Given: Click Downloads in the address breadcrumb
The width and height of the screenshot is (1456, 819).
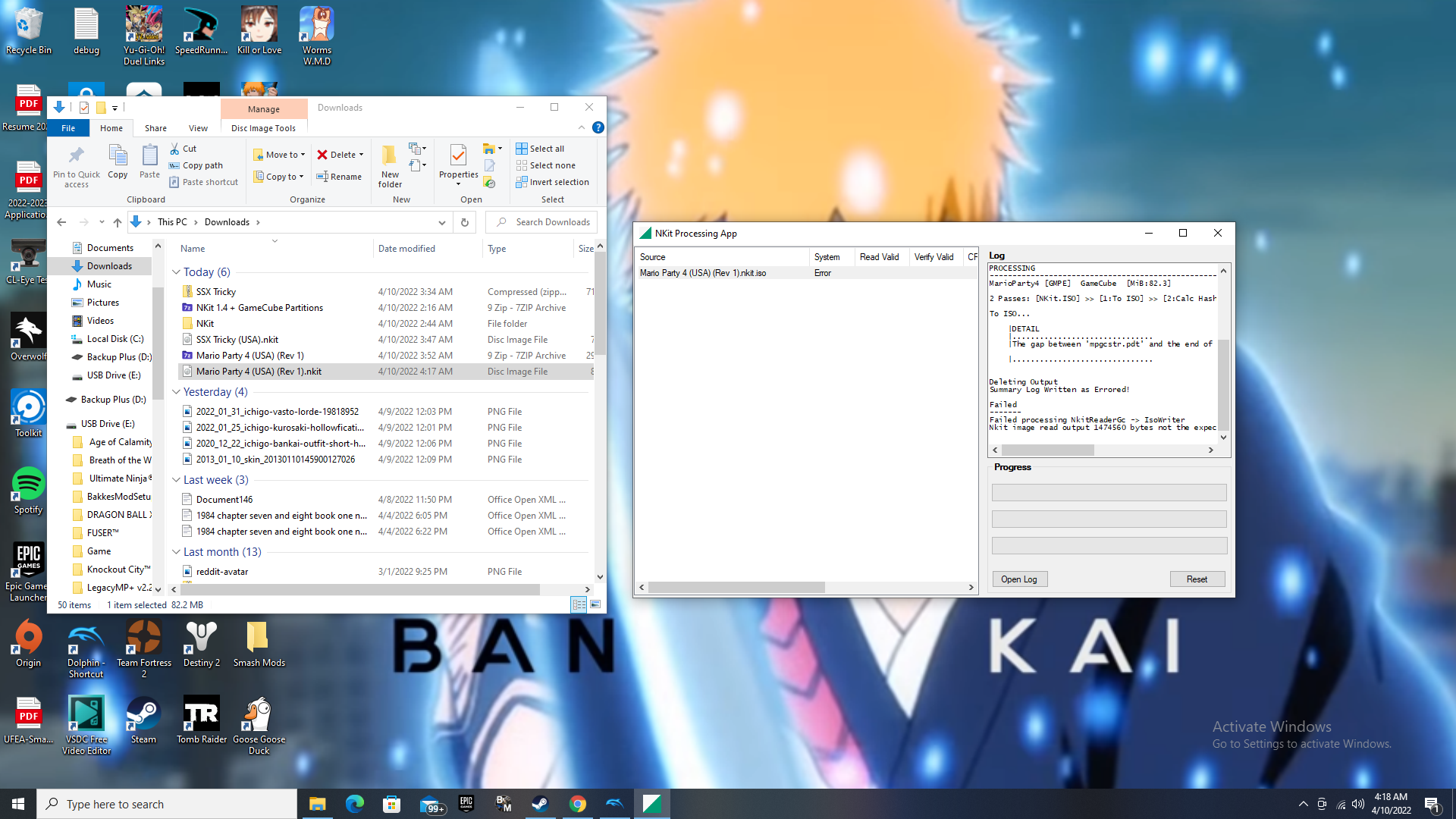Looking at the screenshot, I should click(227, 222).
